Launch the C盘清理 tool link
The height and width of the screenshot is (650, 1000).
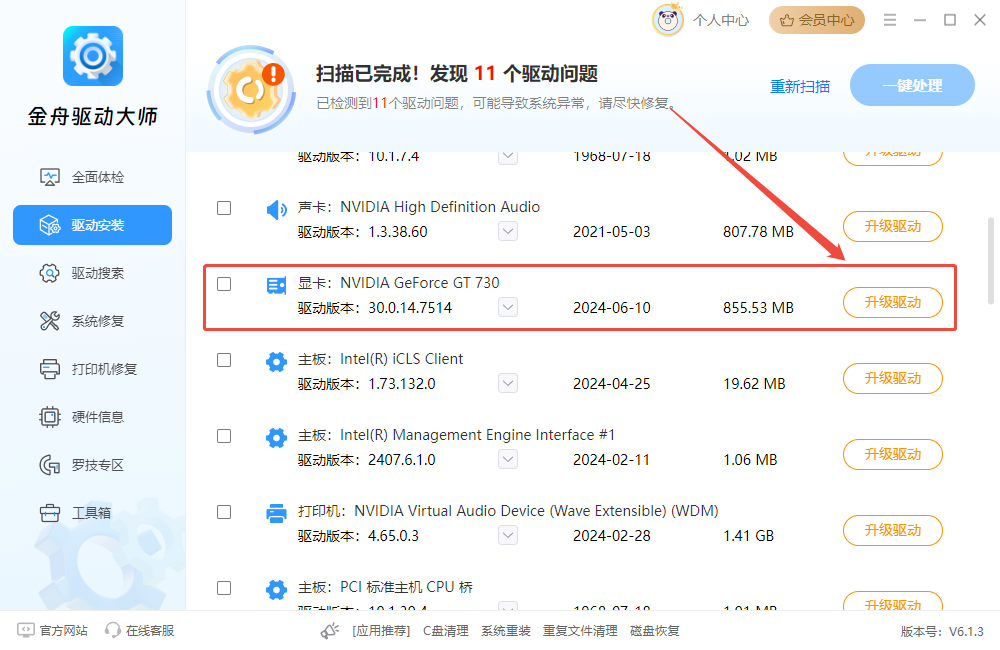coord(446,631)
